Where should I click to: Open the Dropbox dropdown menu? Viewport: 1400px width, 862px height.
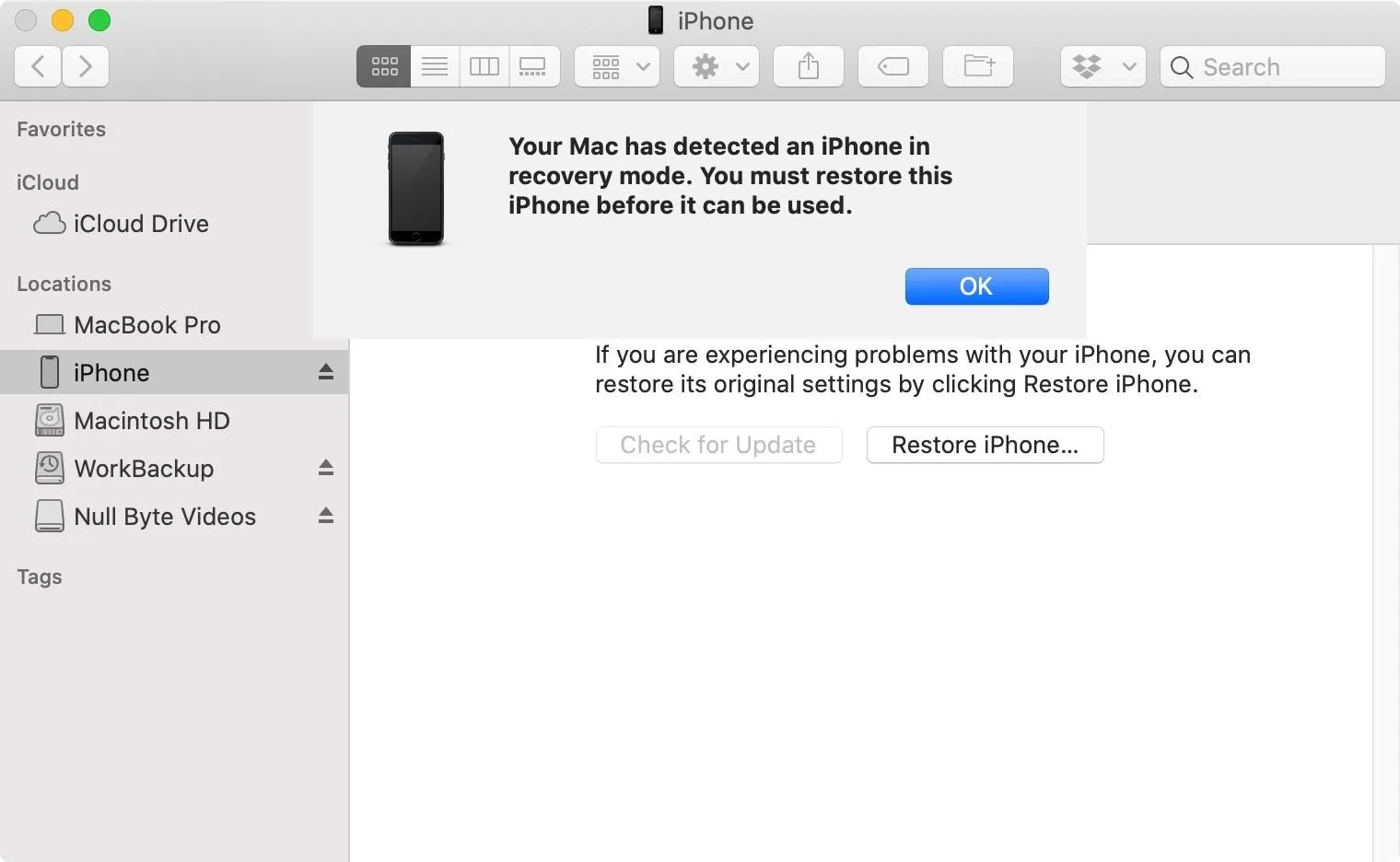pos(1102,66)
